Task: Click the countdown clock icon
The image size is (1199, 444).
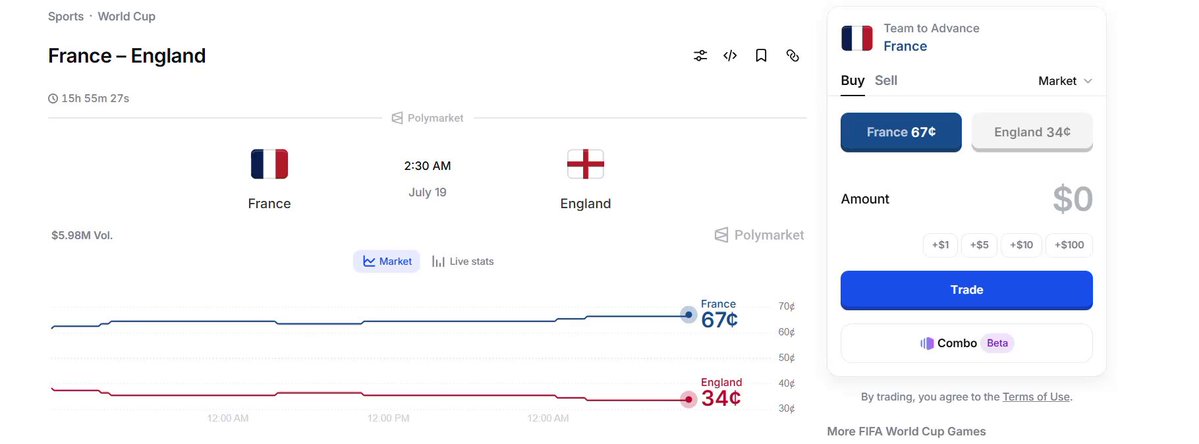Action: (x=53, y=99)
